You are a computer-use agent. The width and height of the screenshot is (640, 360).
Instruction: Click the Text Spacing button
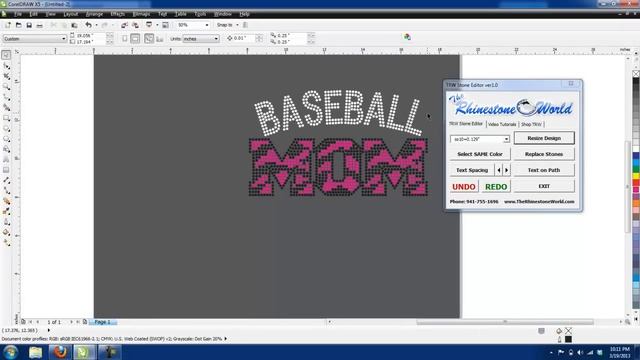point(472,170)
